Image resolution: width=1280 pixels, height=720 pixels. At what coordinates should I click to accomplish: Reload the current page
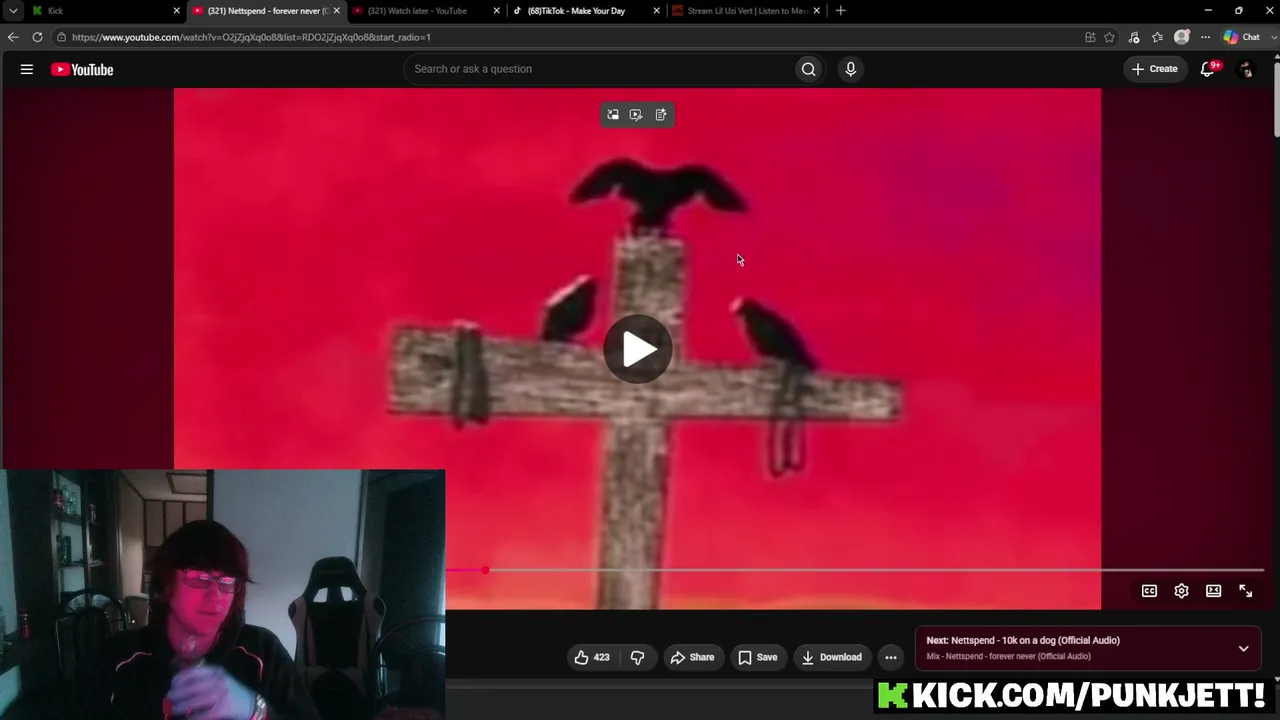tap(37, 37)
